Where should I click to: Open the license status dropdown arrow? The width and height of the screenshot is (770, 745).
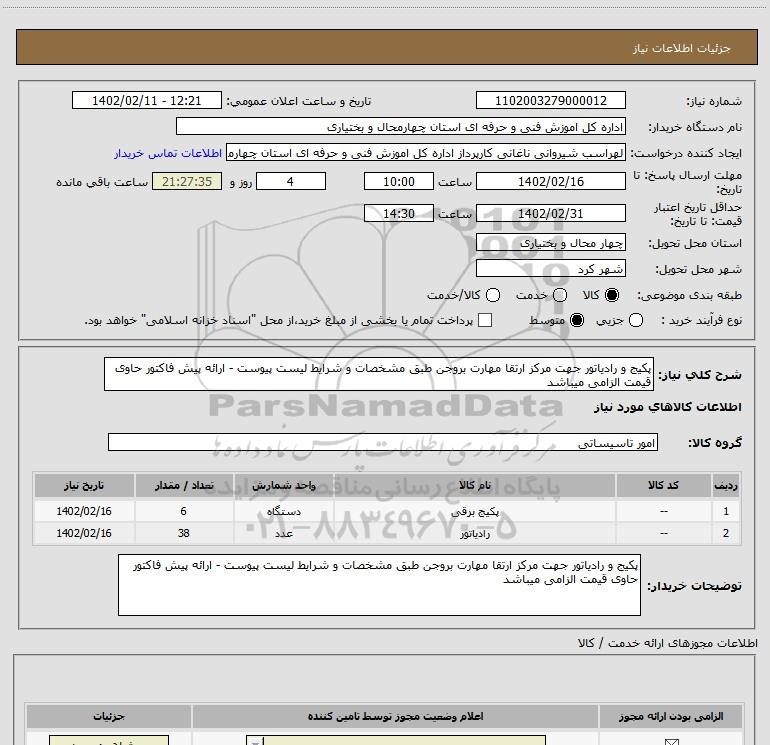[x=255, y=741]
